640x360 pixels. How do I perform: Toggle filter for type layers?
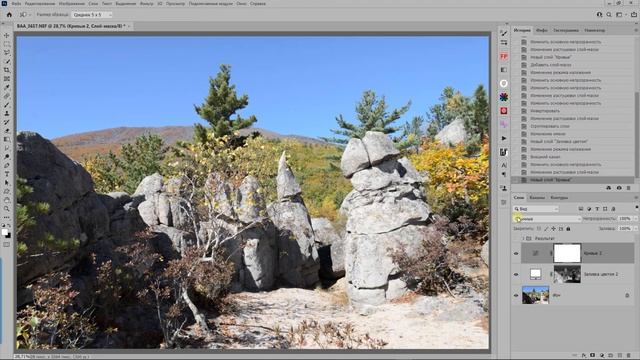click(x=597, y=209)
